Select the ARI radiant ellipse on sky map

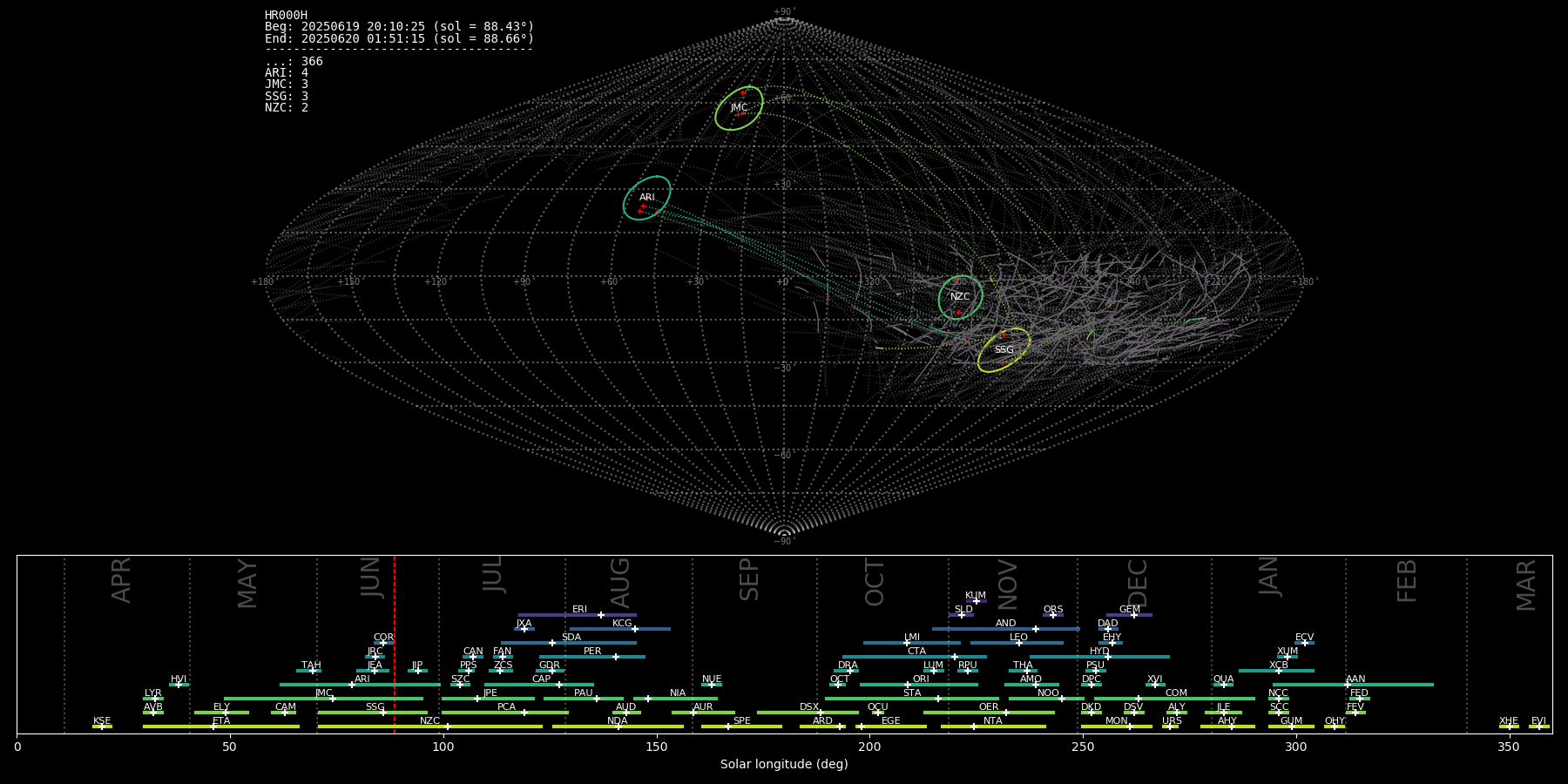(647, 198)
